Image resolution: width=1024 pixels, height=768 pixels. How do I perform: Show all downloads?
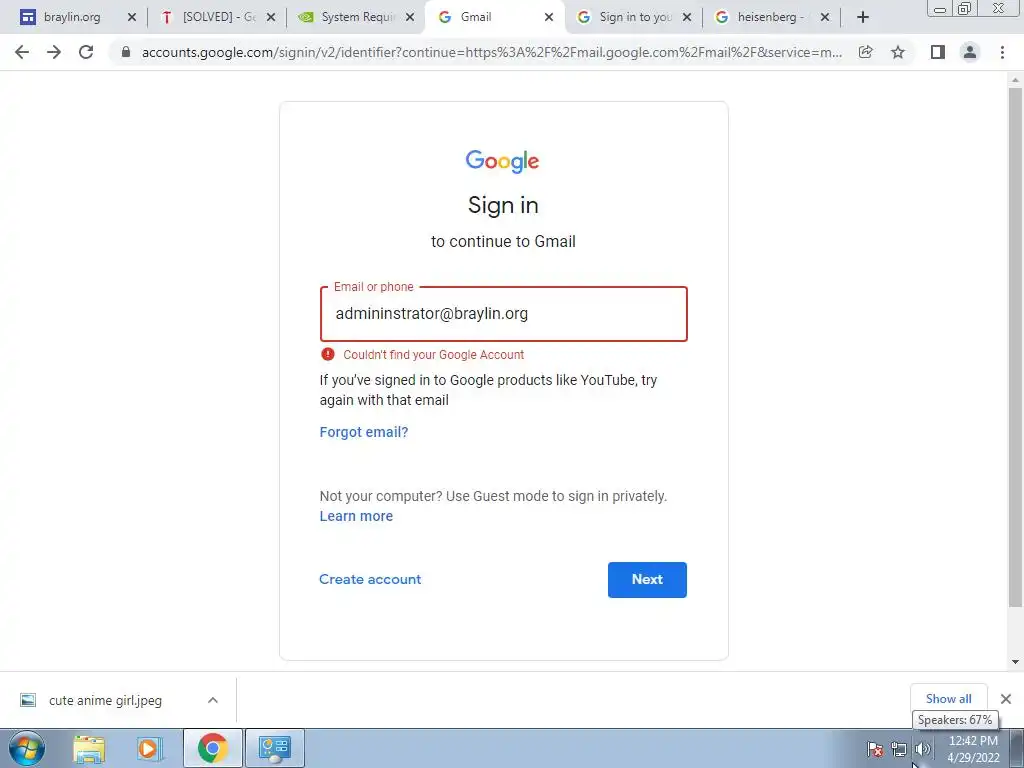pyautogui.click(x=948, y=699)
